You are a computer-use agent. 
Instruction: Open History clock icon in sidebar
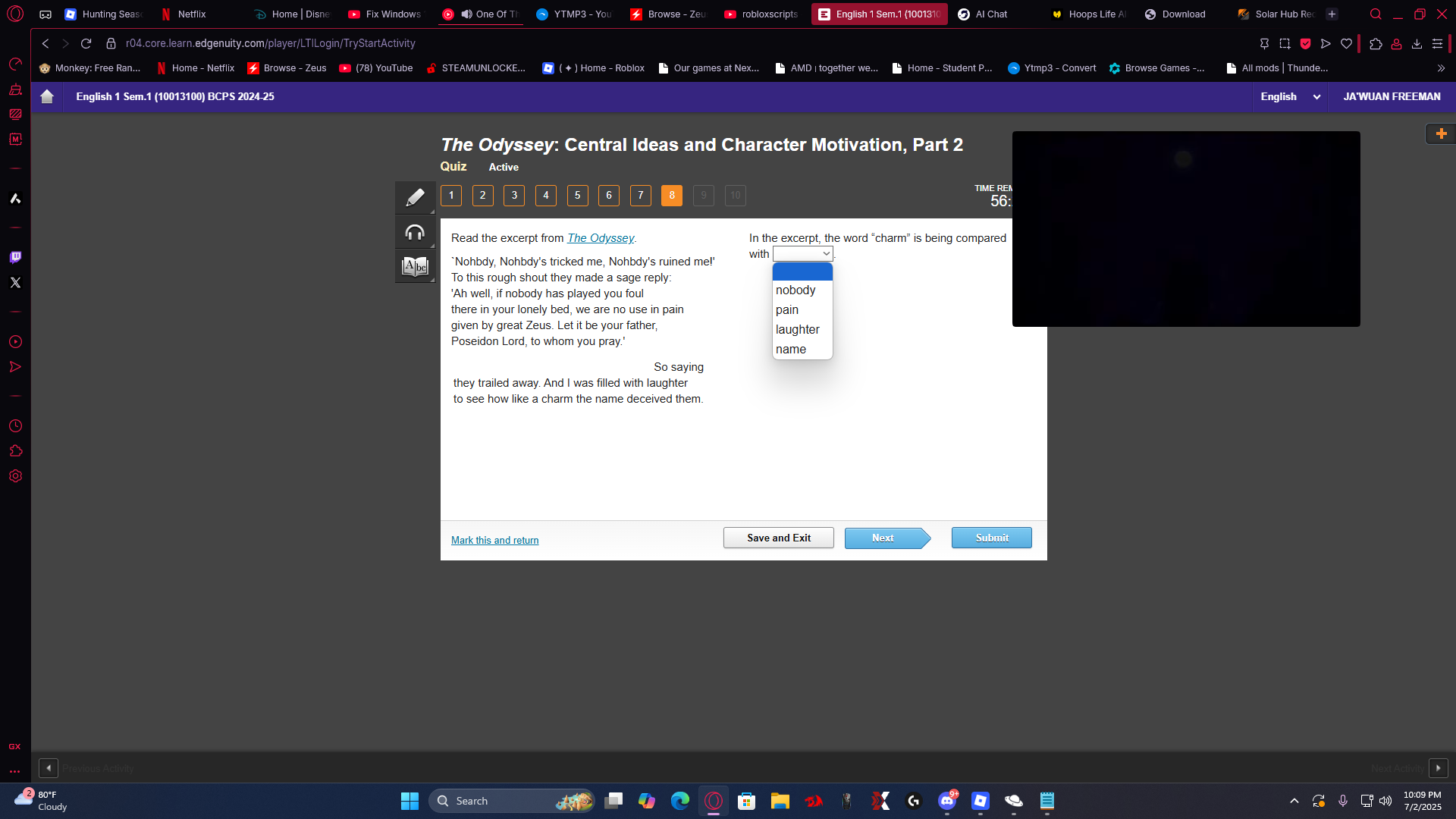(15, 426)
